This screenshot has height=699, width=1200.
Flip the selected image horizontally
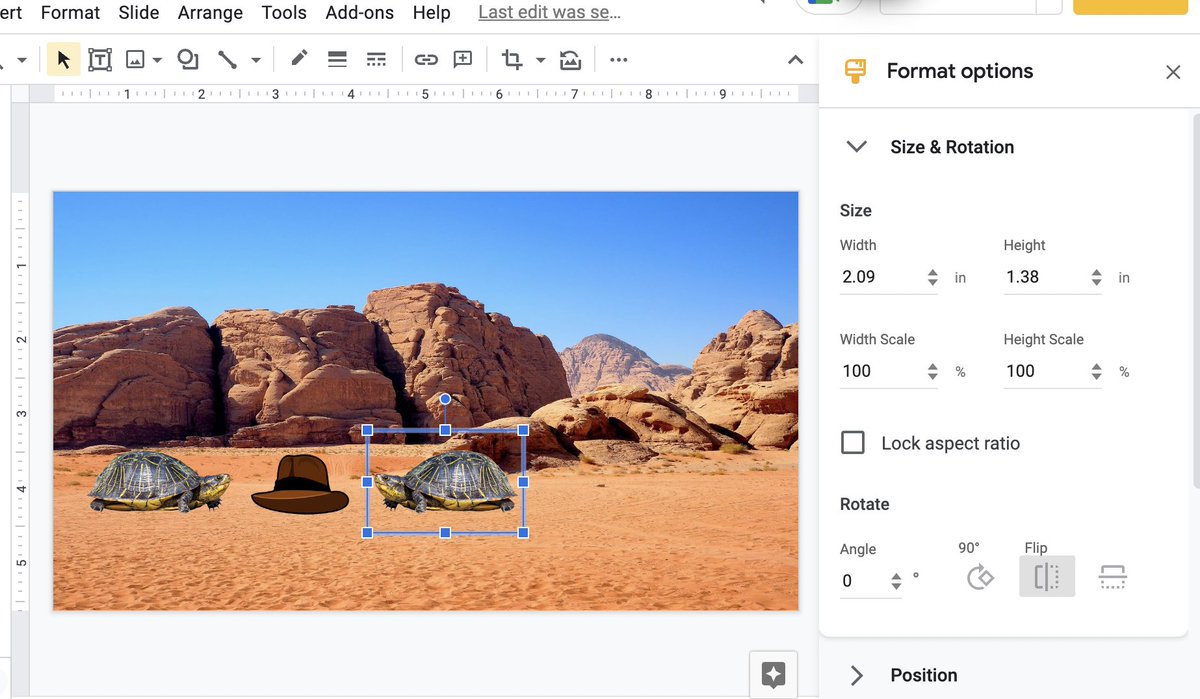[x=1046, y=576]
